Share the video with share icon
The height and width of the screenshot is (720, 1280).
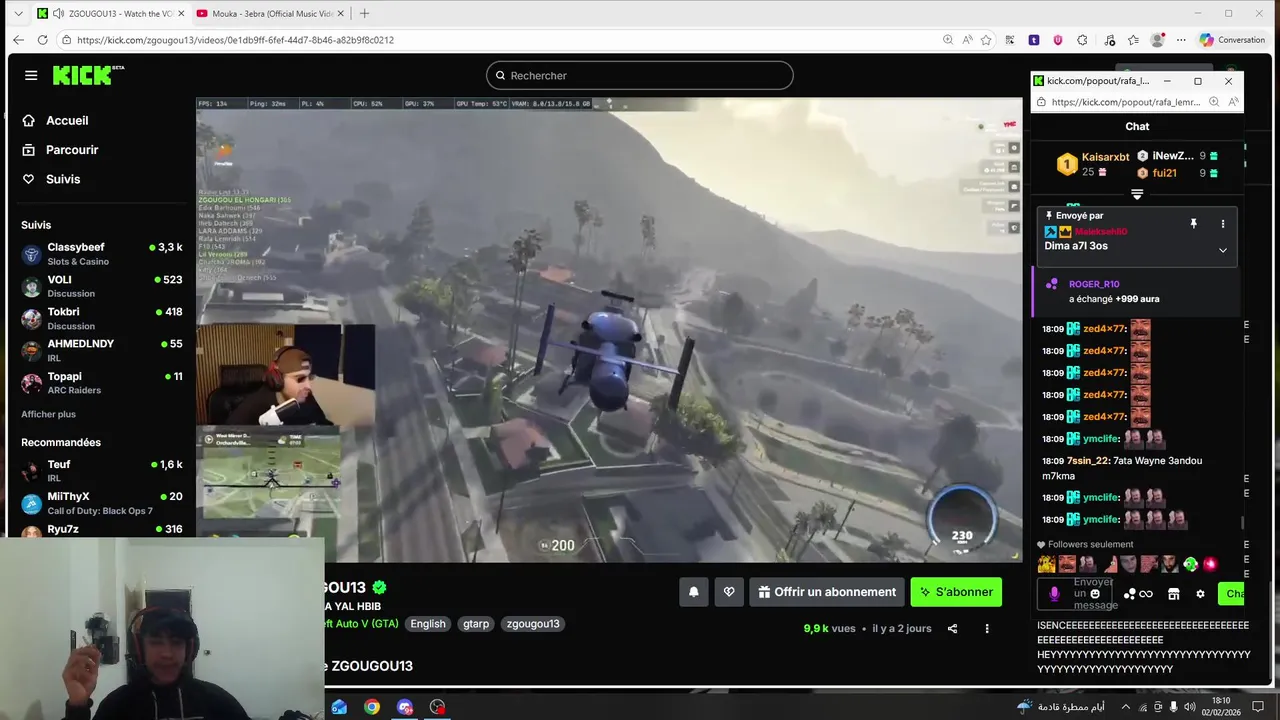952,628
